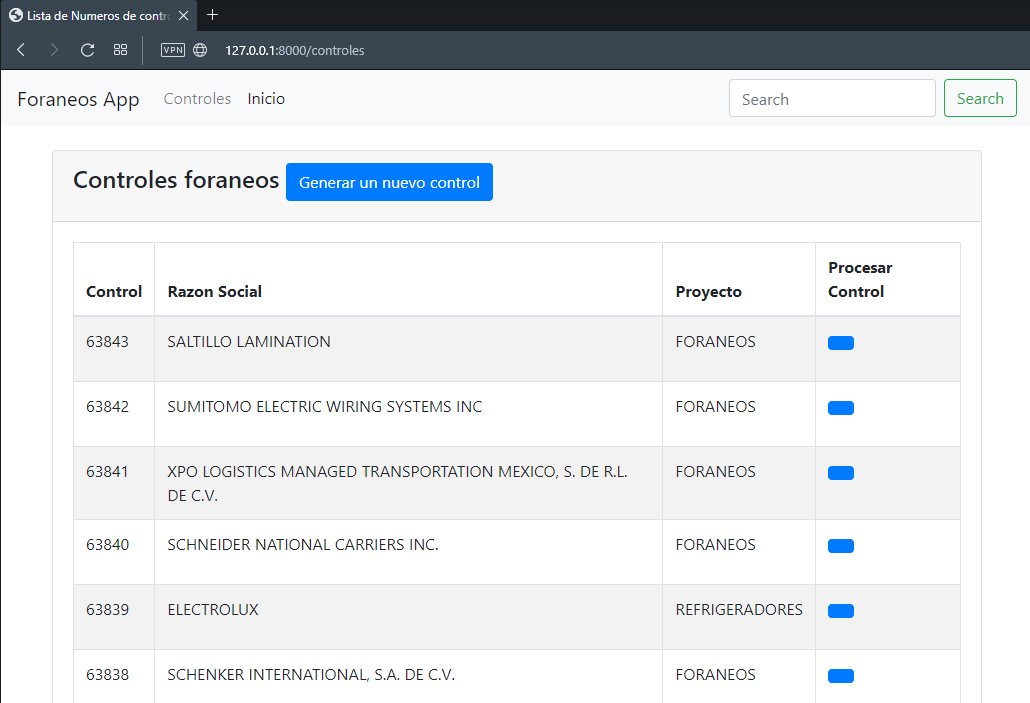Click the browser back arrow
Image resolution: width=1030 pixels, height=703 pixels.
[x=21, y=50]
